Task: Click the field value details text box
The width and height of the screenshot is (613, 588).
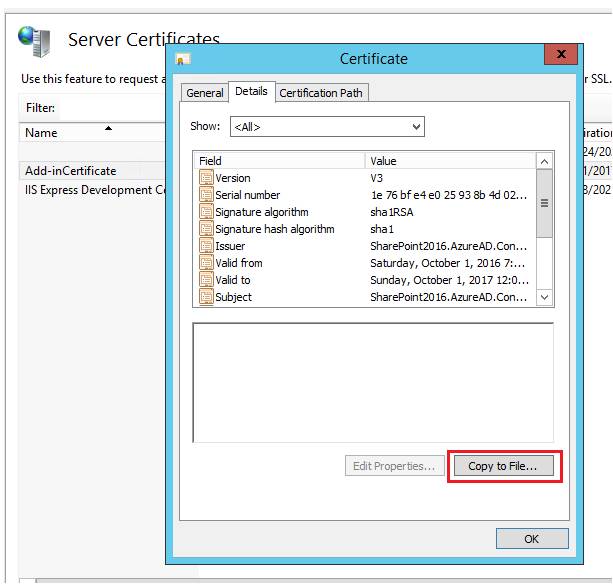Action: pyautogui.click(x=373, y=383)
